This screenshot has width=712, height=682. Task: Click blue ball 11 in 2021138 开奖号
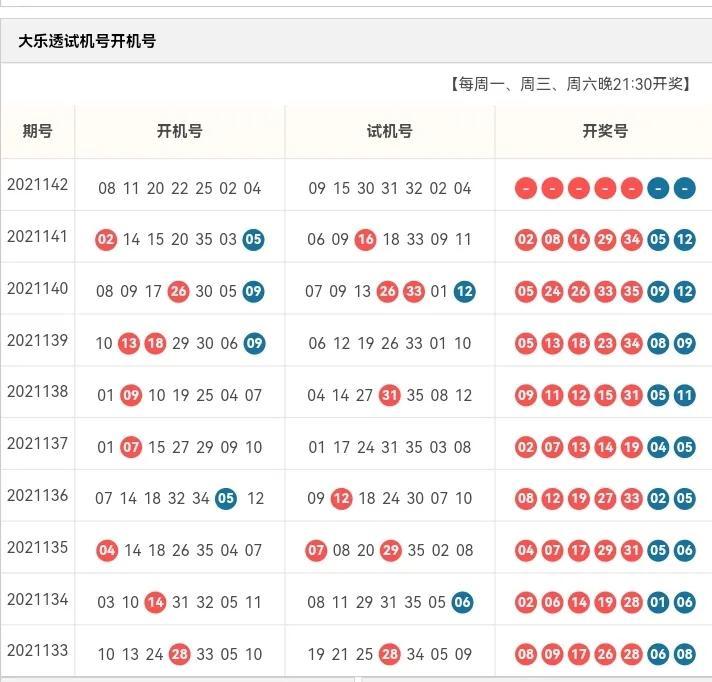[x=685, y=395]
